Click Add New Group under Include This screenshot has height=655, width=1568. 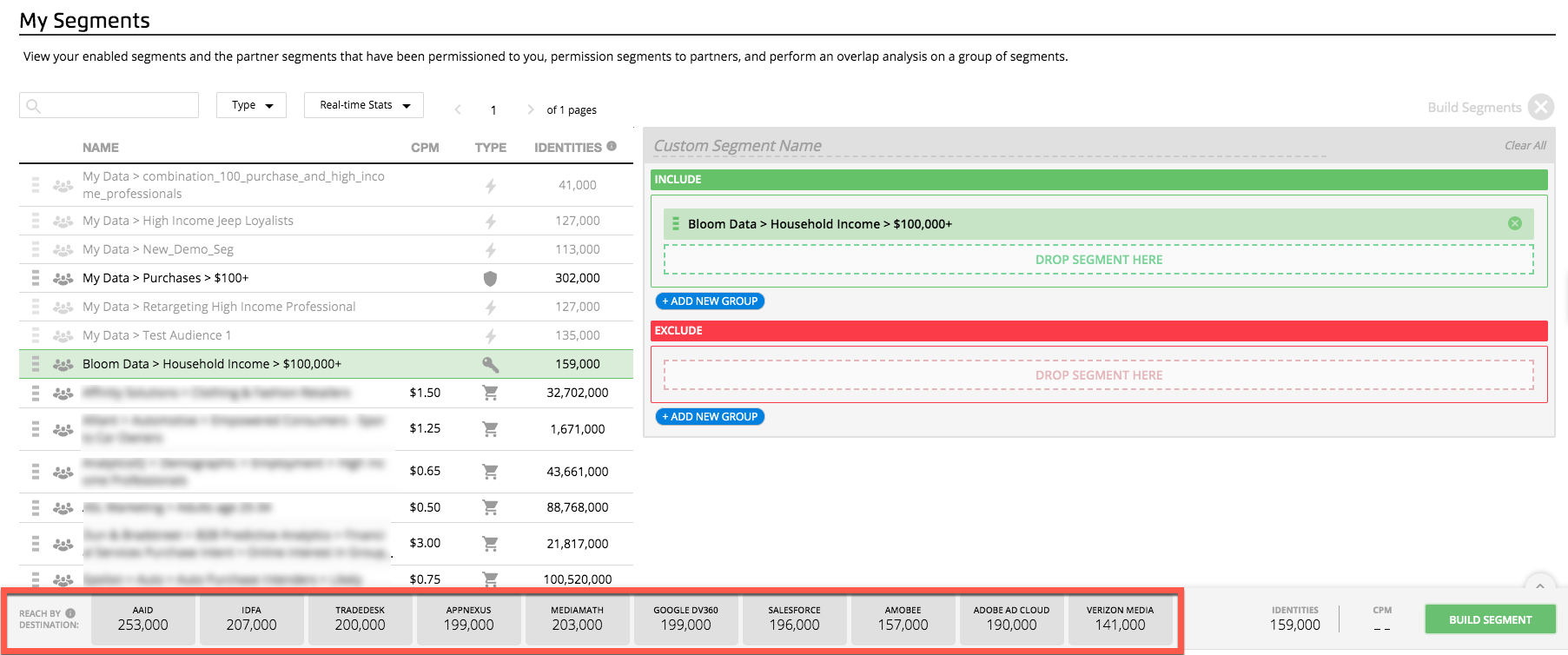point(710,301)
